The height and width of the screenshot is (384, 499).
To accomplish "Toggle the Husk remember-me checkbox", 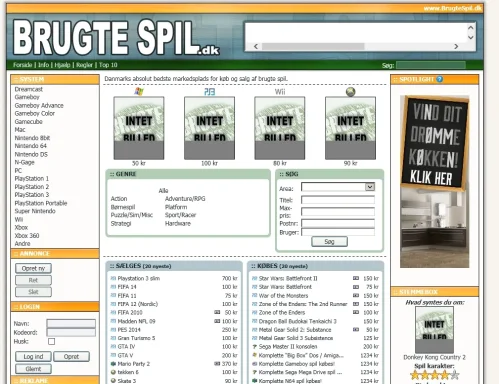I will point(51,341).
